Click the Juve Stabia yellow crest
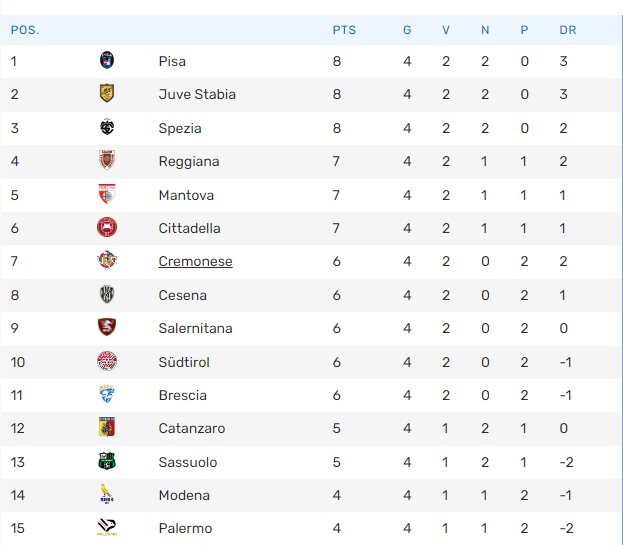 coord(107,93)
